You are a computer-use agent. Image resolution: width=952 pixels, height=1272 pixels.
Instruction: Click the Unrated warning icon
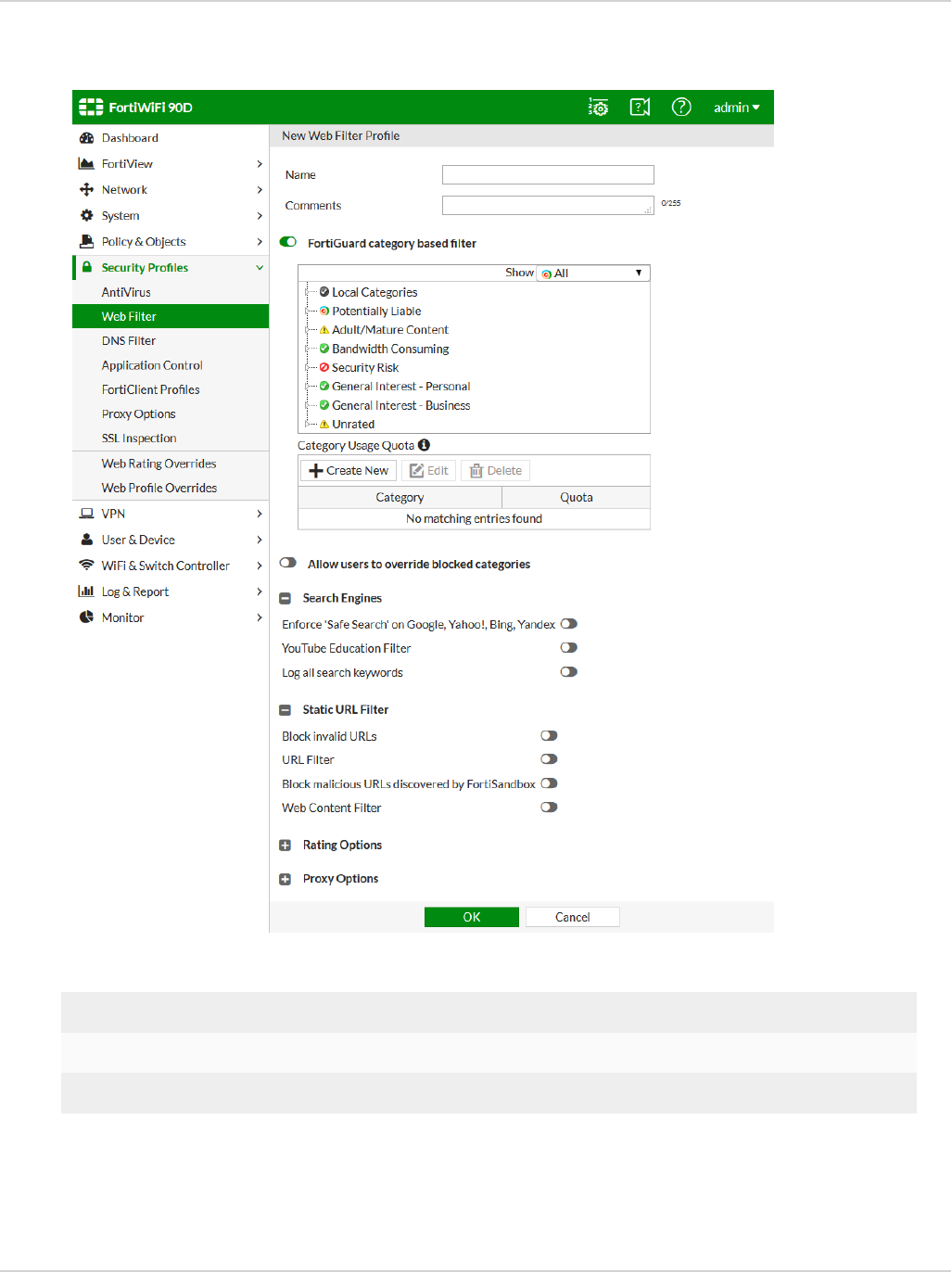(x=324, y=425)
